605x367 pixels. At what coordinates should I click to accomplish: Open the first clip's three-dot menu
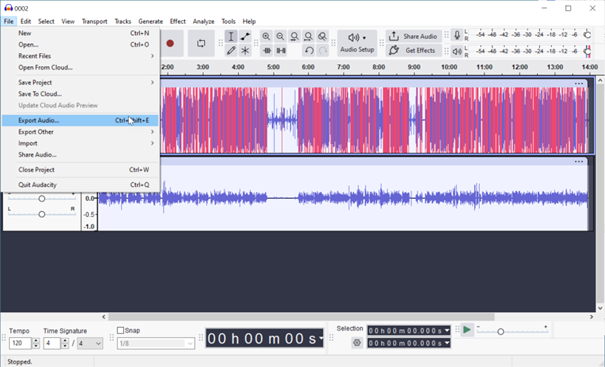click(x=579, y=83)
